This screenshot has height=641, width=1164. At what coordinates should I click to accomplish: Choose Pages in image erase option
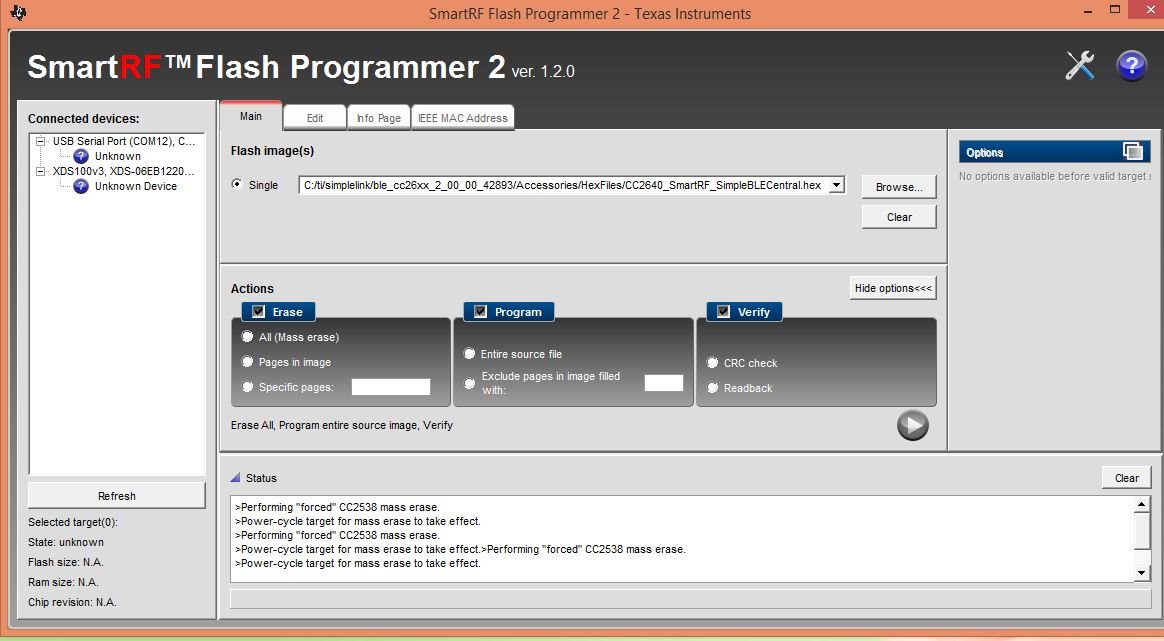[x=247, y=362]
